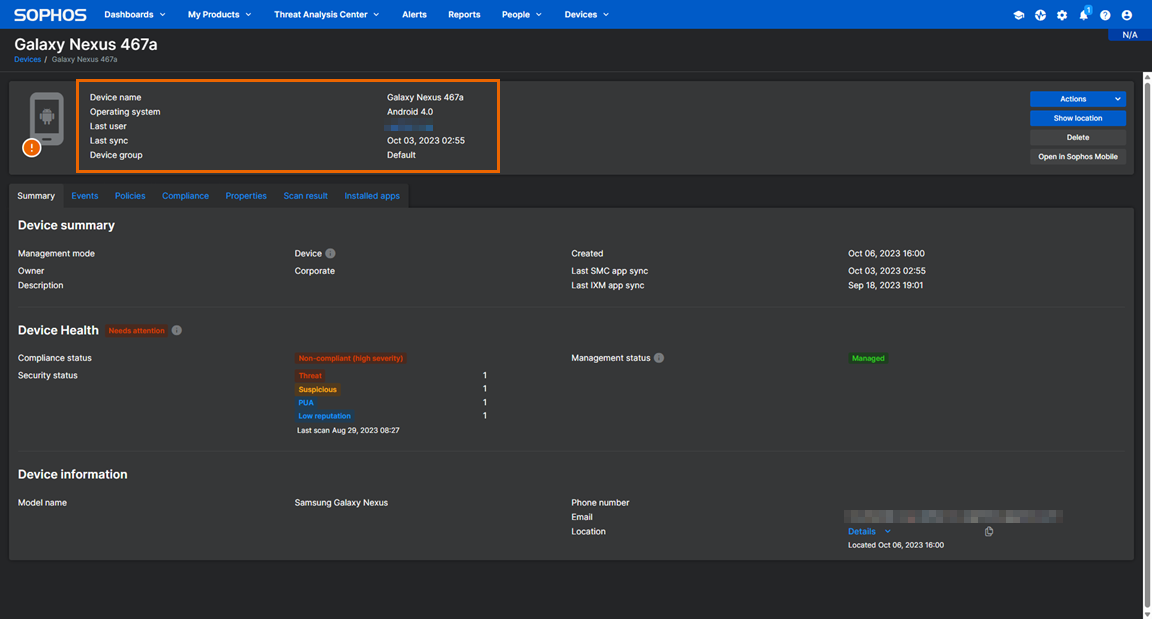
Task: Open the Dashboards dropdown menu
Action: tap(135, 15)
